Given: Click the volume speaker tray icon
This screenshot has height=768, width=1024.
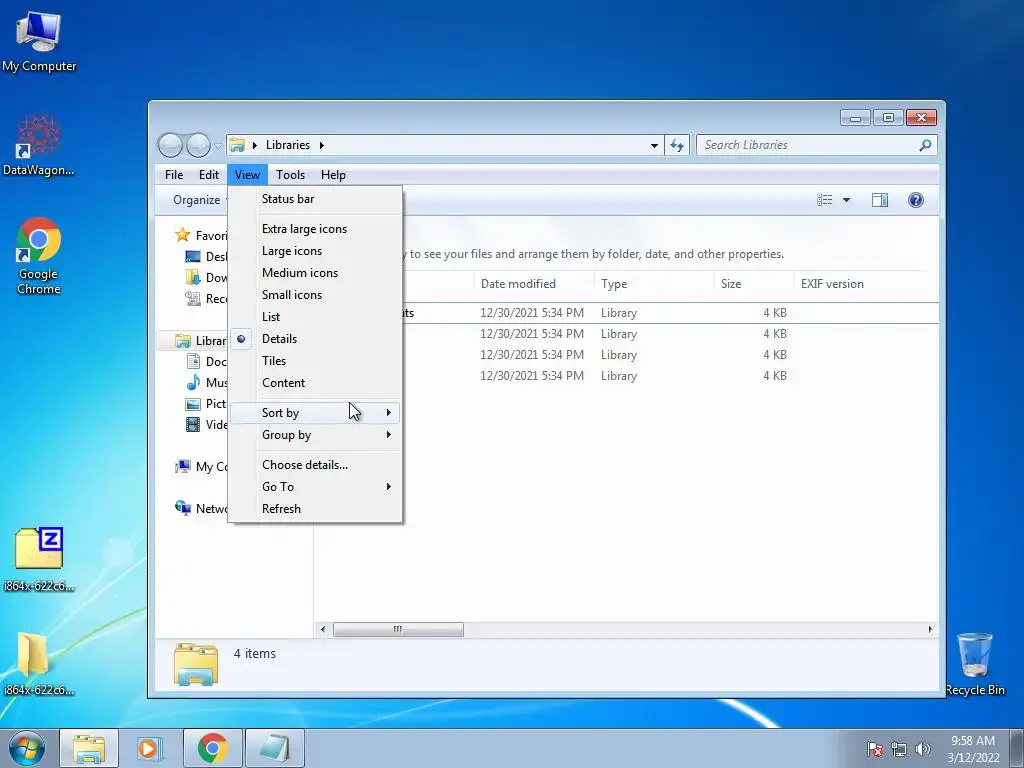Looking at the screenshot, I should click(x=922, y=748).
